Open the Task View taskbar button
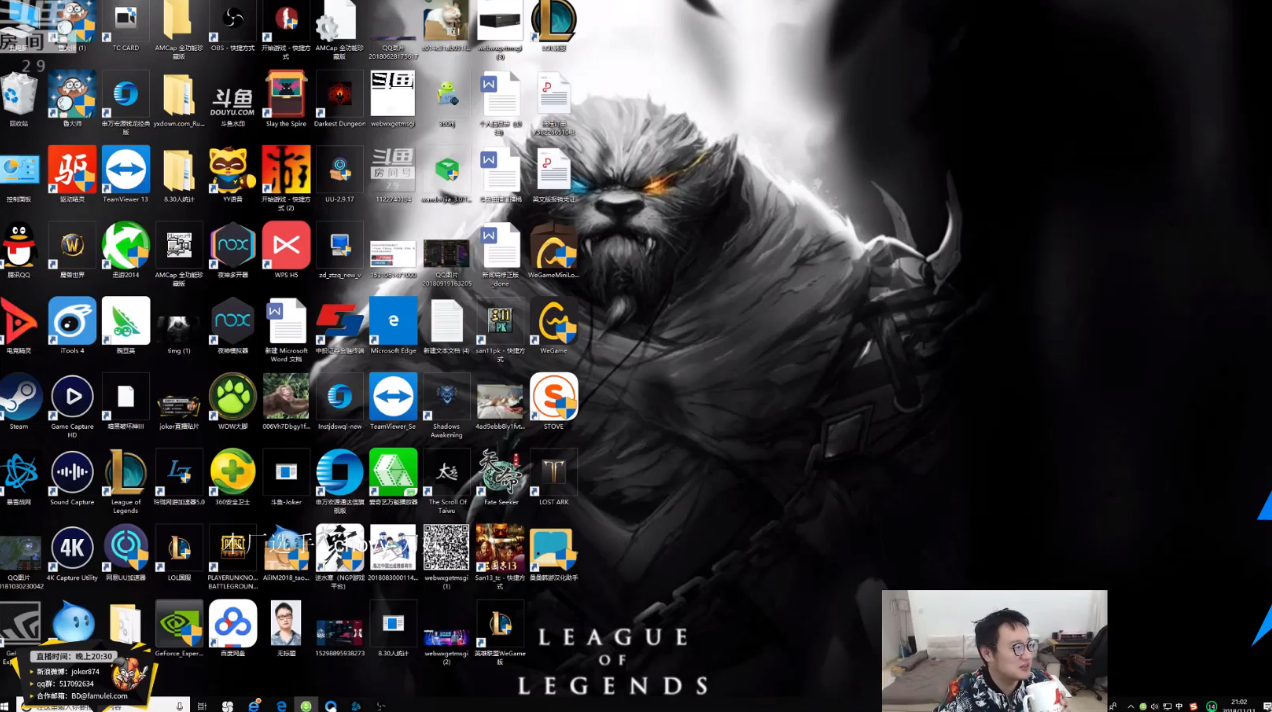1272x712 pixels. (203, 706)
